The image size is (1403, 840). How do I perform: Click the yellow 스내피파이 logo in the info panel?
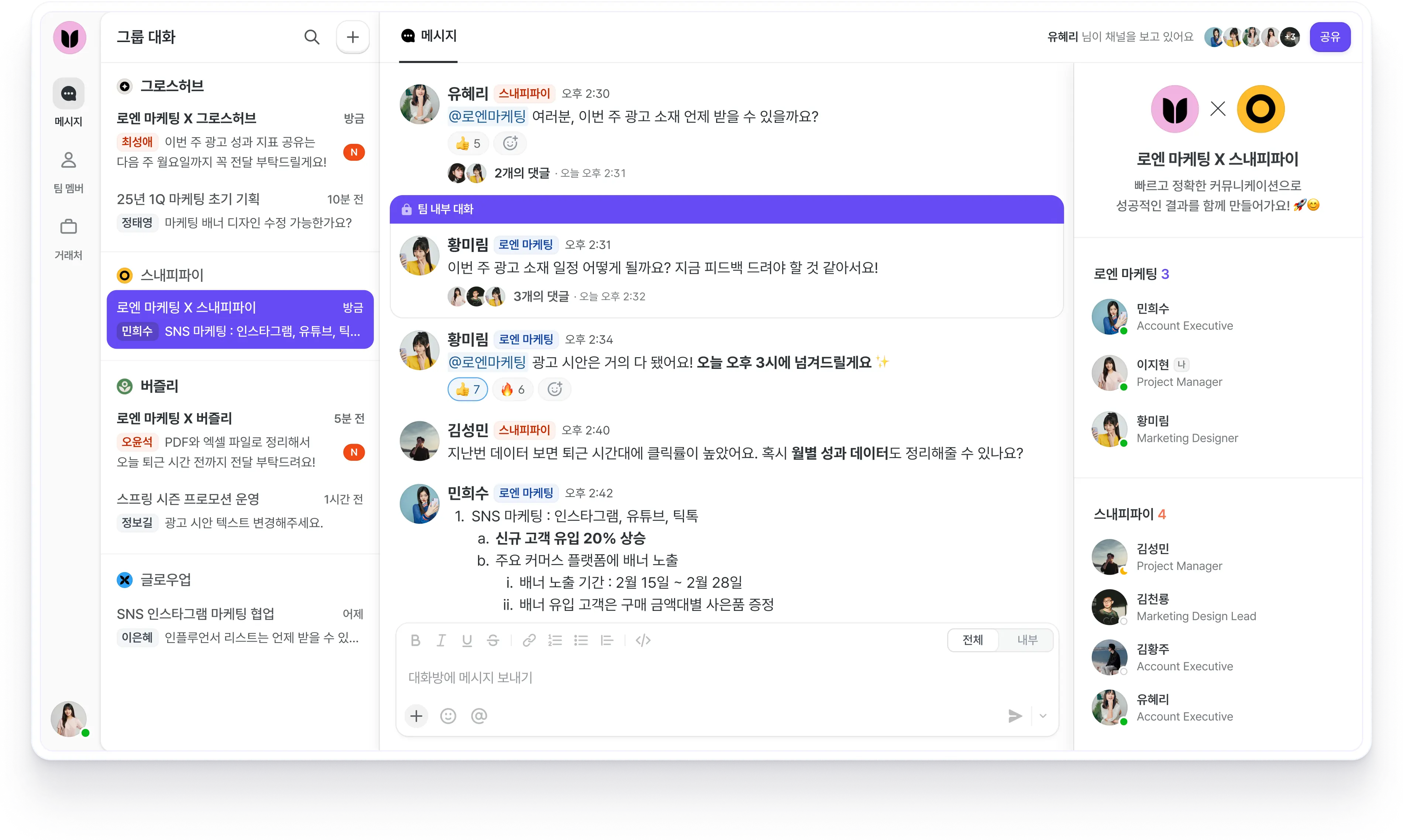(x=1260, y=109)
